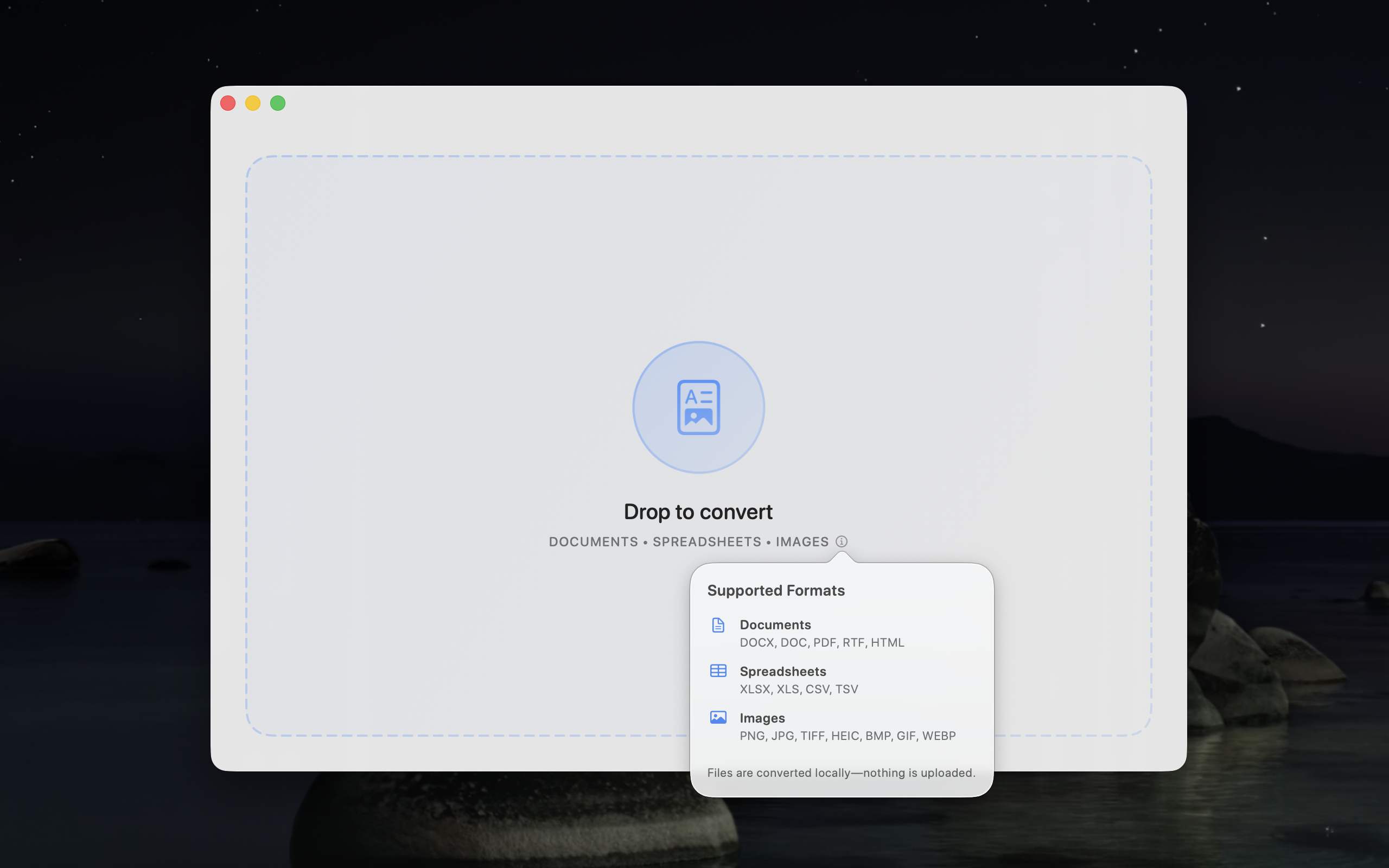Click the Documents heading in Supported Formats

(x=775, y=624)
